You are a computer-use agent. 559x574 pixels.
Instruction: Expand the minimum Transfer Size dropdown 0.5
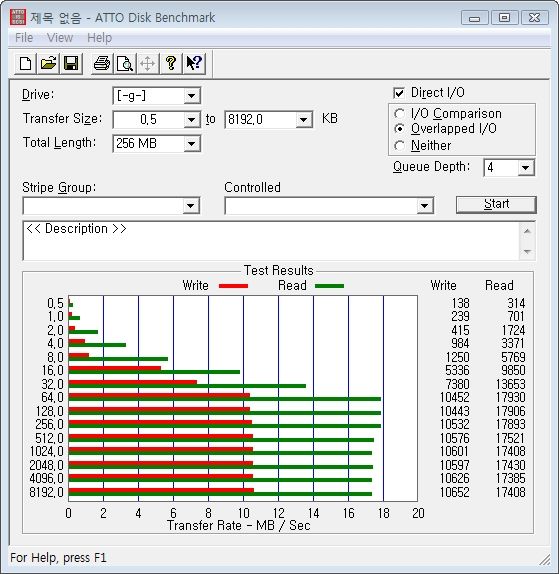pos(191,120)
